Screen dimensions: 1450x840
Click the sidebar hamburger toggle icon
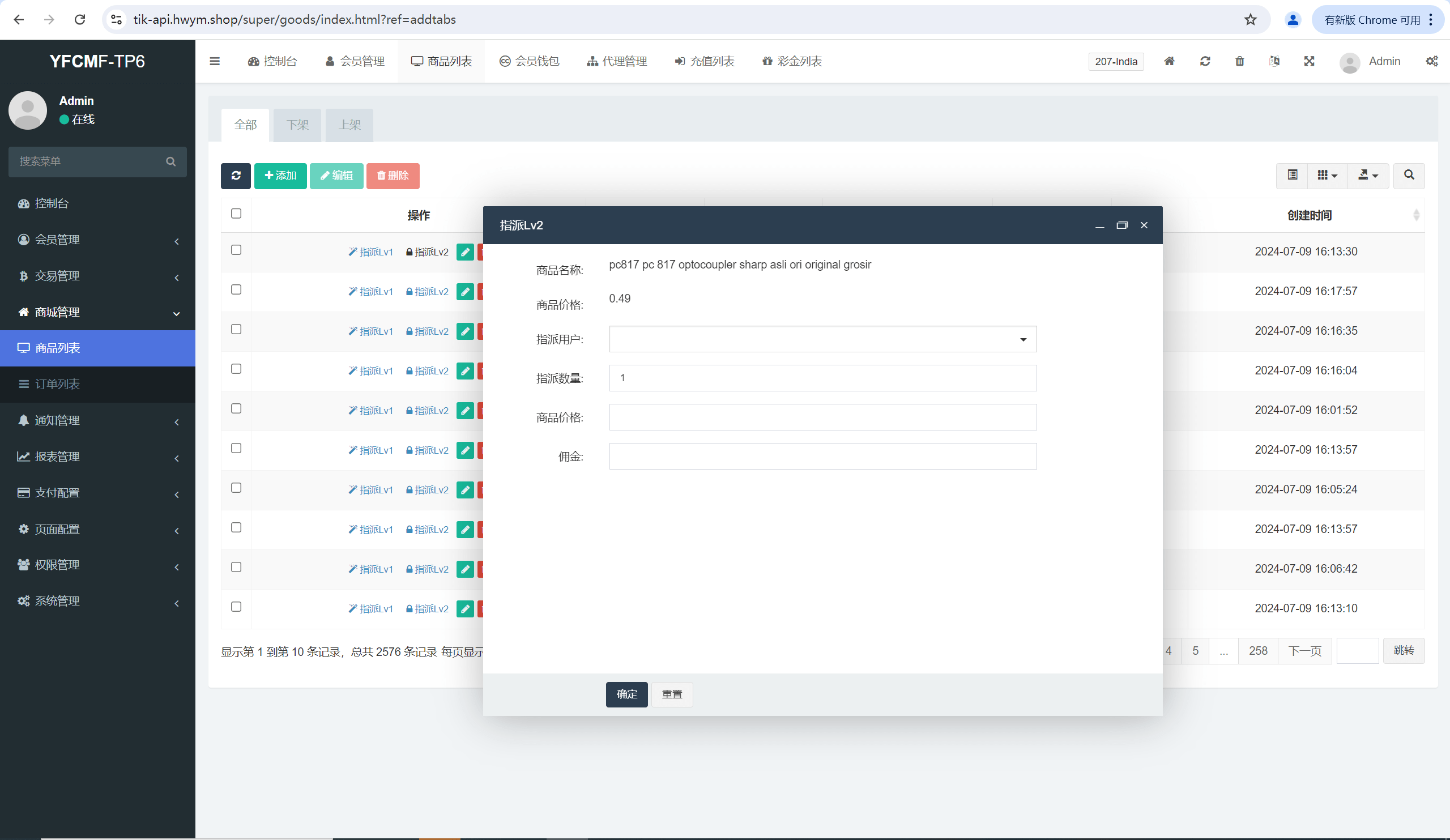pyautogui.click(x=215, y=61)
